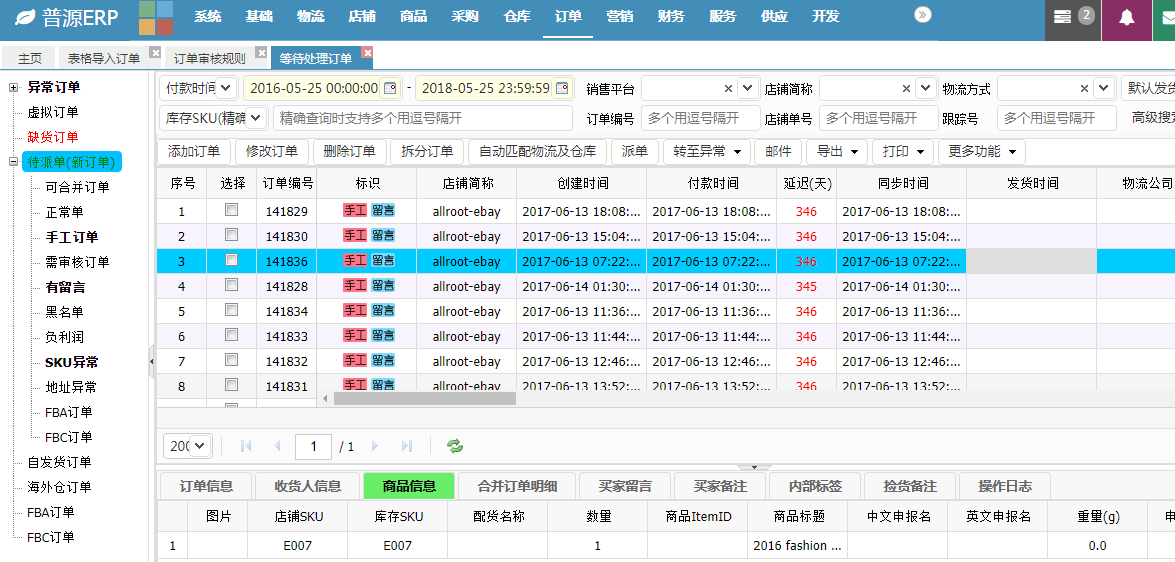Open the 财务 top menu
Viewport: 1175px width, 562px height.
pyautogui.click(x=671, y=17)
